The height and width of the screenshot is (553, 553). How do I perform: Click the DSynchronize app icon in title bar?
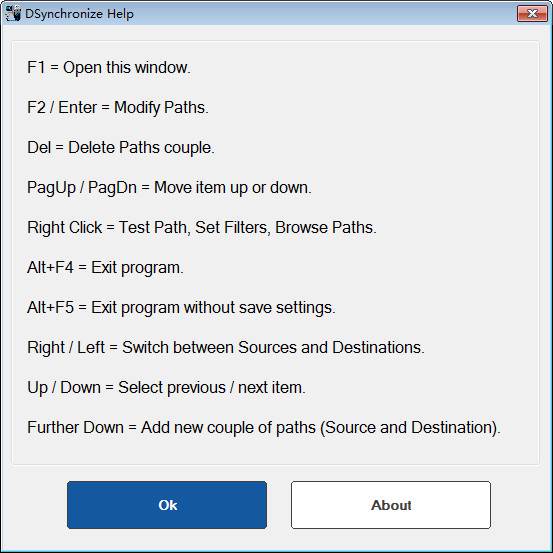pos(13,13)
